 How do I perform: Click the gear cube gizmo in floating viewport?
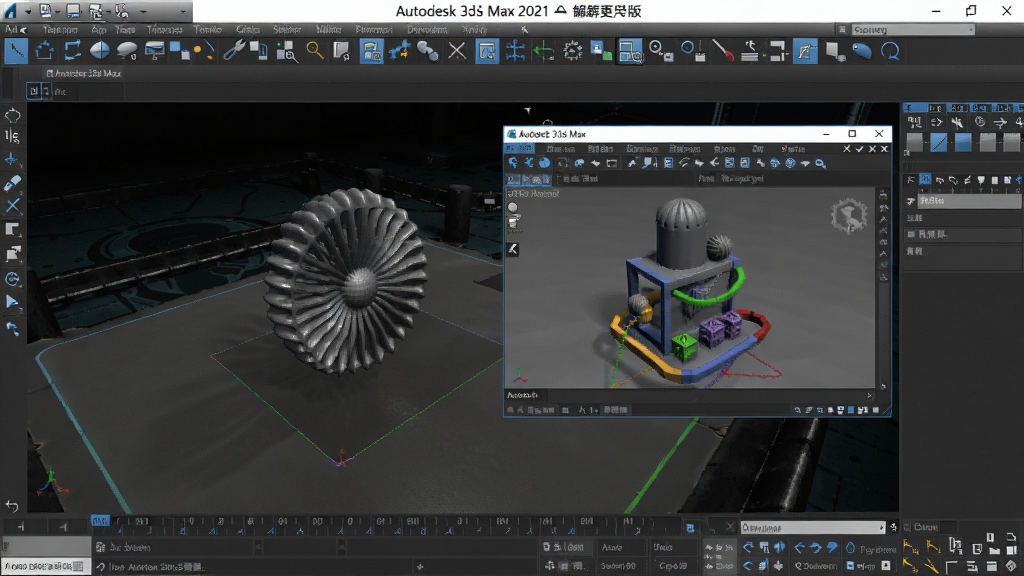849,216
